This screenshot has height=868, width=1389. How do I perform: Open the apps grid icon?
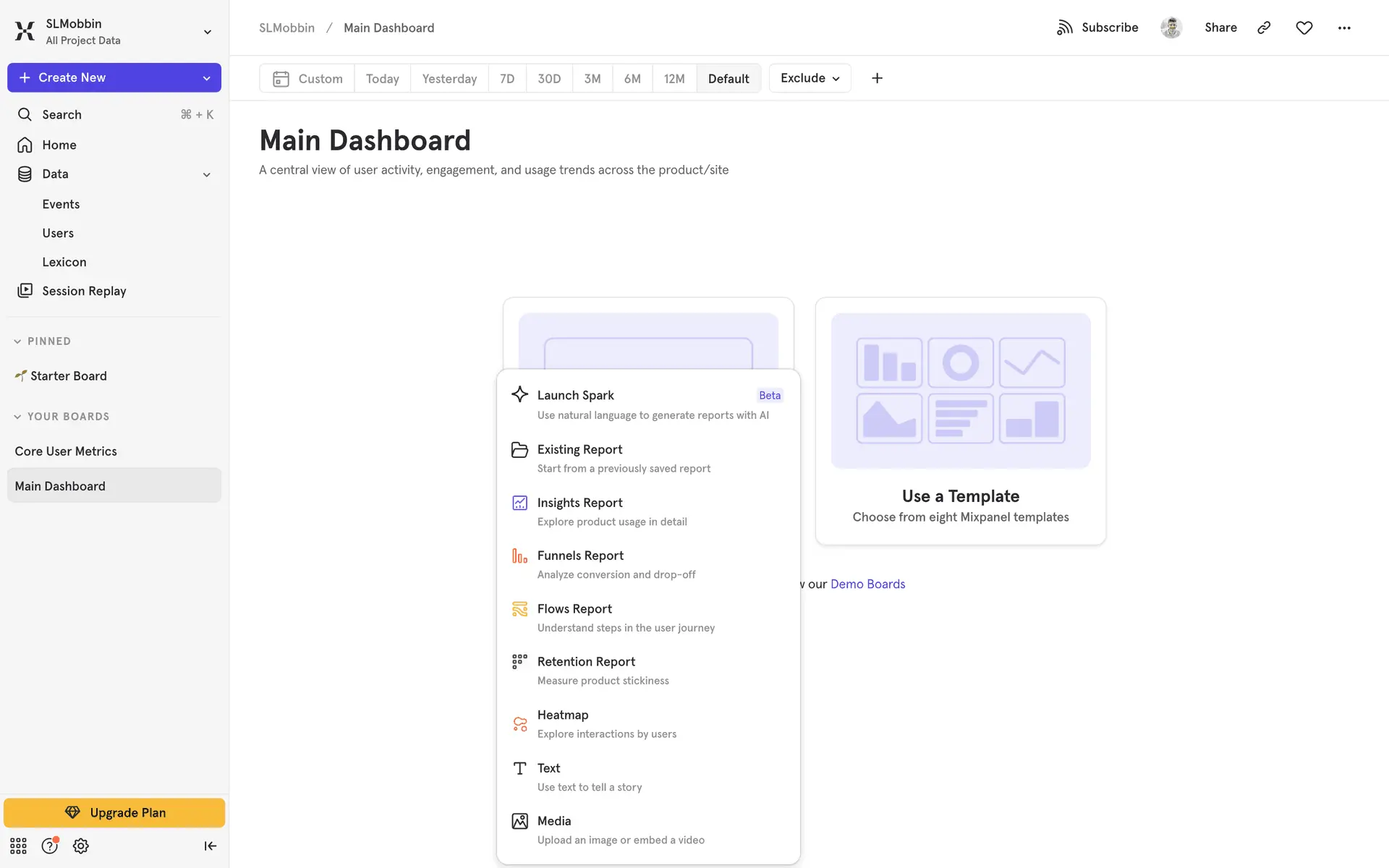coord(18,846)
